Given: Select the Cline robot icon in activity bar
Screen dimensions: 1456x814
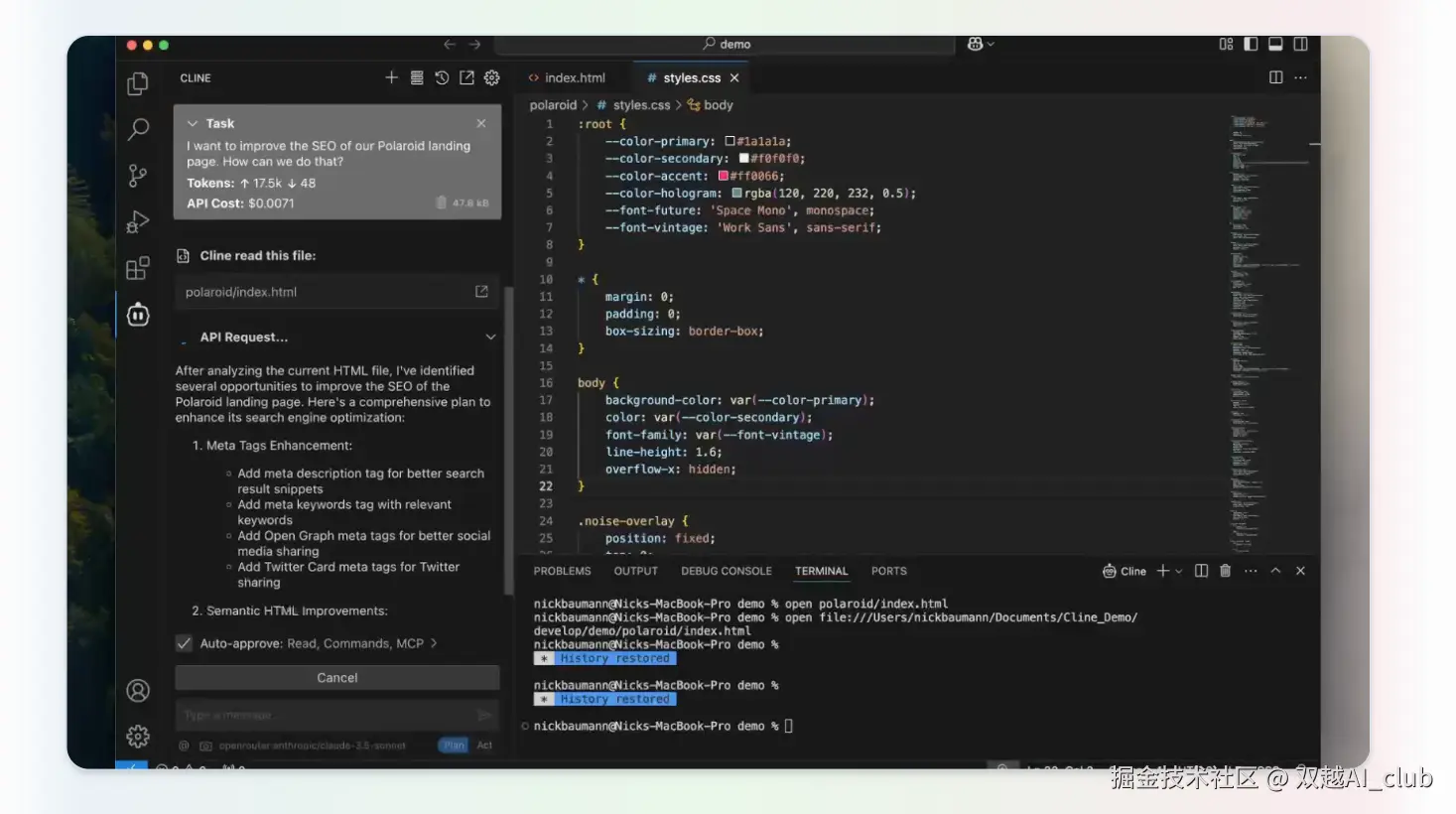Looking at the screenshot, I should point(138,315).
